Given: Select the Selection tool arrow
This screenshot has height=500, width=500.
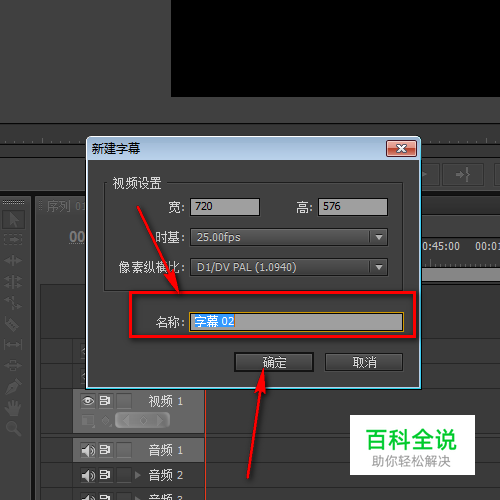Looking at the screenshot, I should [x=13, y=219].
